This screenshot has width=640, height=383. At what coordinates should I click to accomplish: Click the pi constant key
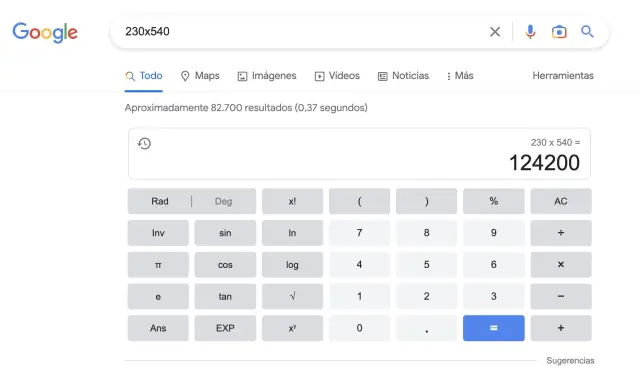[x=158, y=265]
